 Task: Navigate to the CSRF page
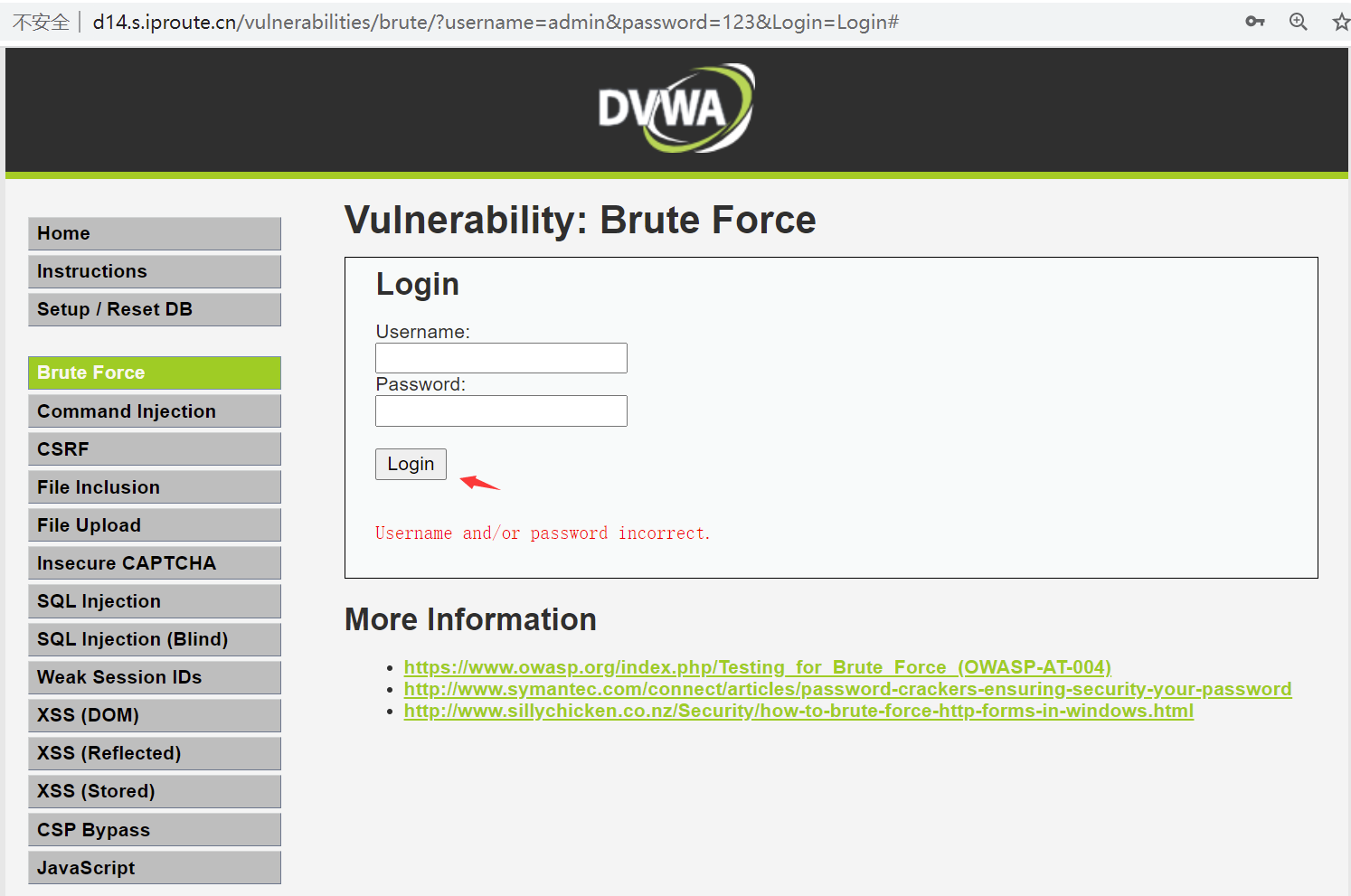pyautogui.click(x=155, y=449)
